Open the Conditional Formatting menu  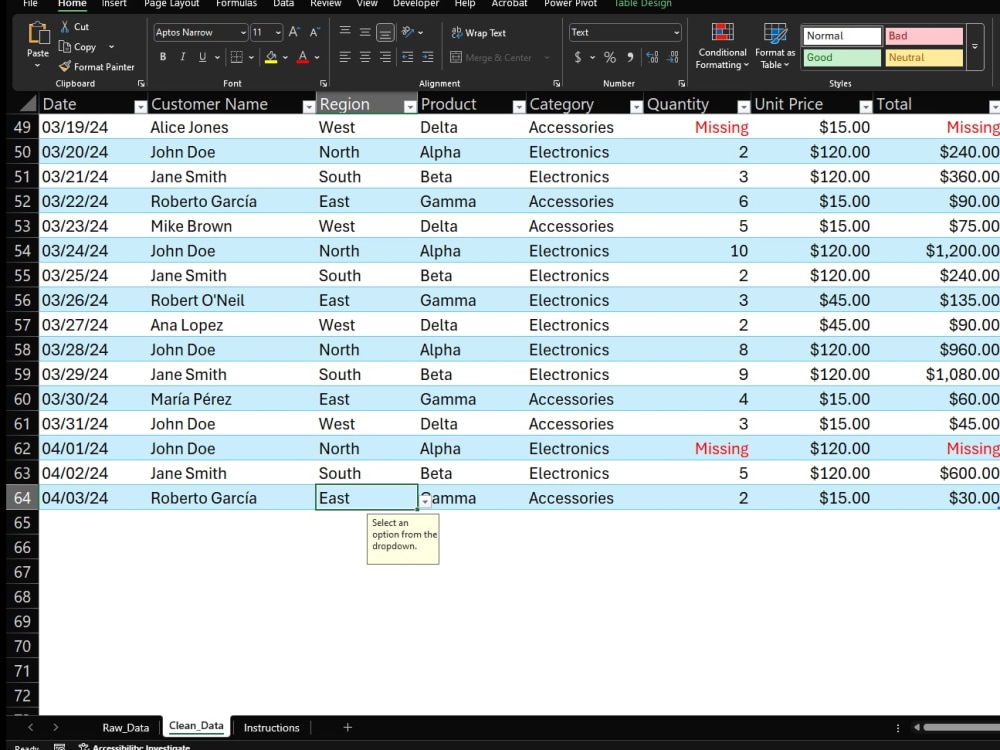(x=722, y=46)
